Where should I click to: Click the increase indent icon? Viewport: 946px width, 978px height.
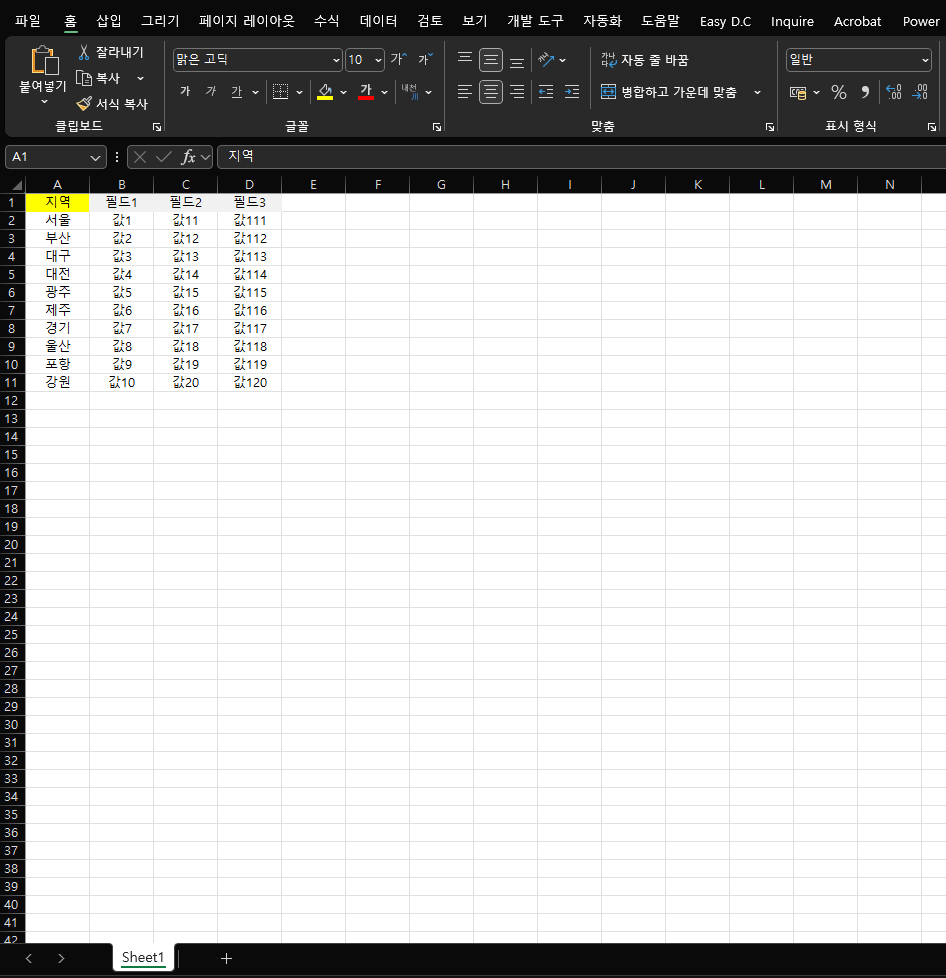[x=571, y=92]
